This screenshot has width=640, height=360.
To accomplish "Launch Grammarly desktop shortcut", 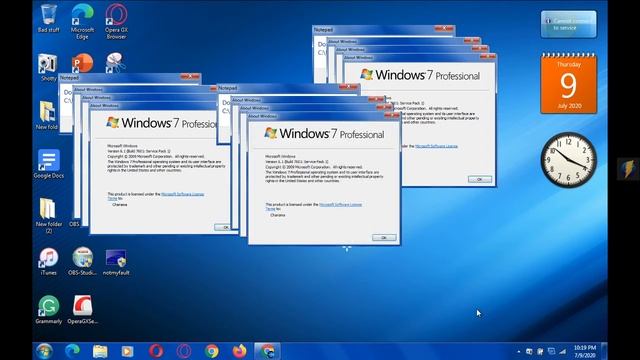I will pyautogui.click(x=49, y=310).
